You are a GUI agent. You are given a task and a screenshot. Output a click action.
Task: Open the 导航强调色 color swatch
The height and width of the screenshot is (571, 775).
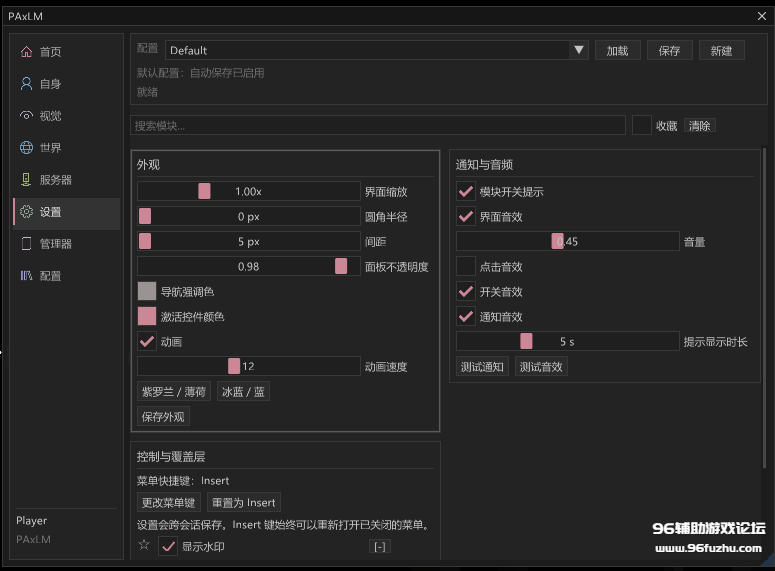[x=147, y=291]
